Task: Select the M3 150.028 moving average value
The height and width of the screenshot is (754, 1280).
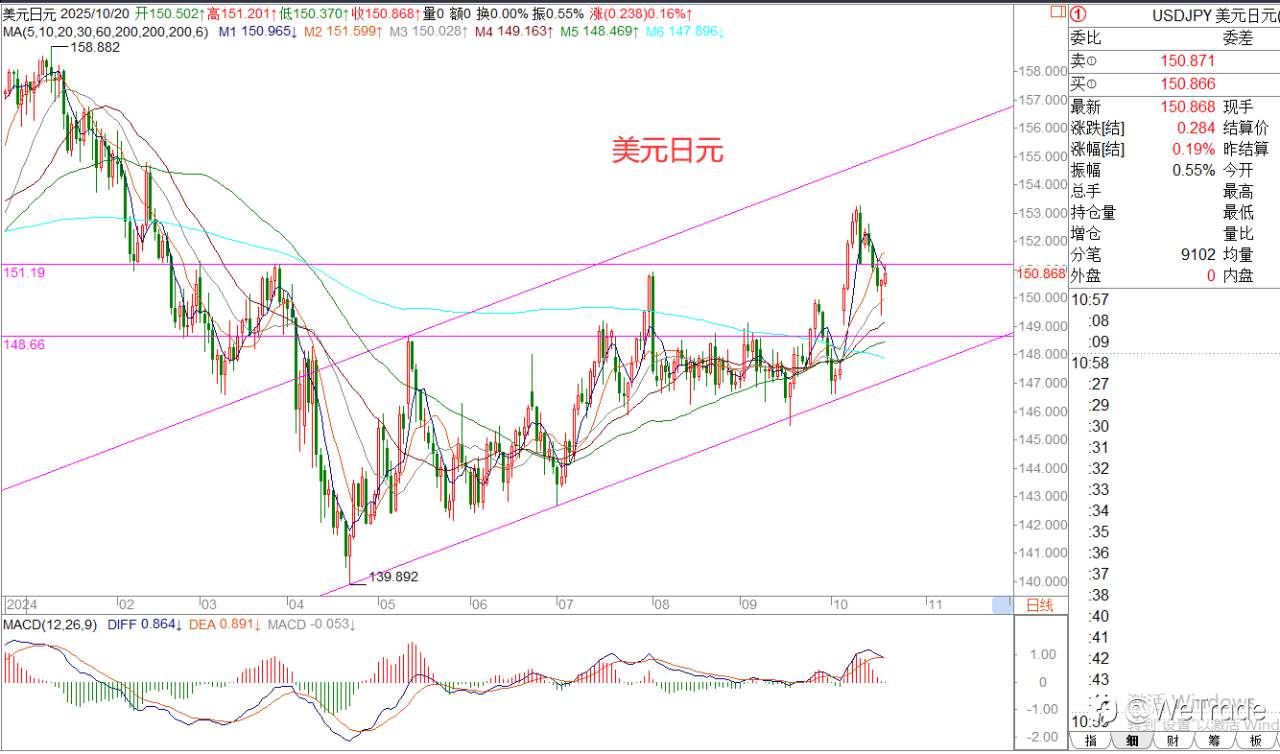Action: pos(430,32)
